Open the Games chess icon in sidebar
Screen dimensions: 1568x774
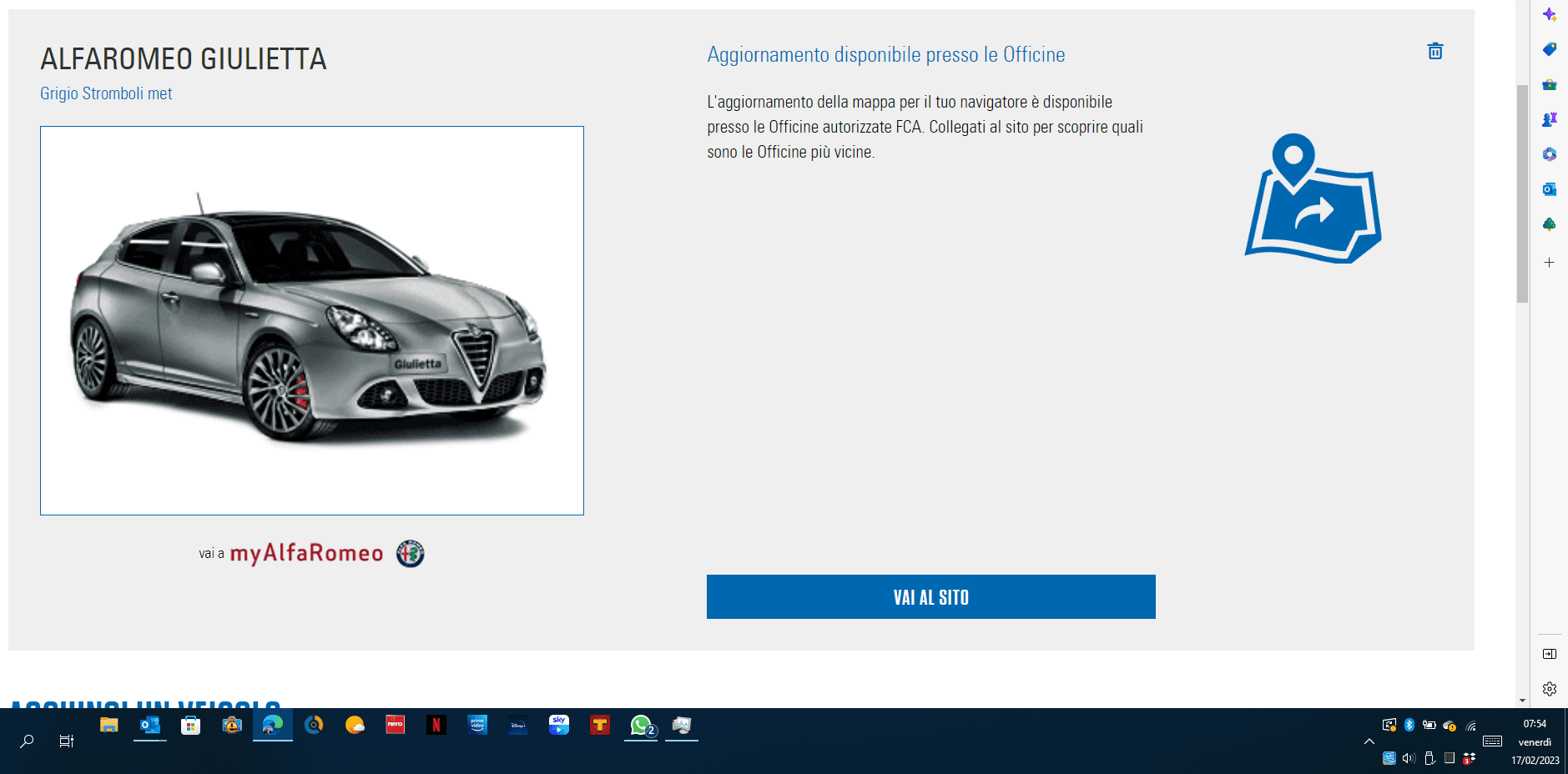(x=1549, y=119)
